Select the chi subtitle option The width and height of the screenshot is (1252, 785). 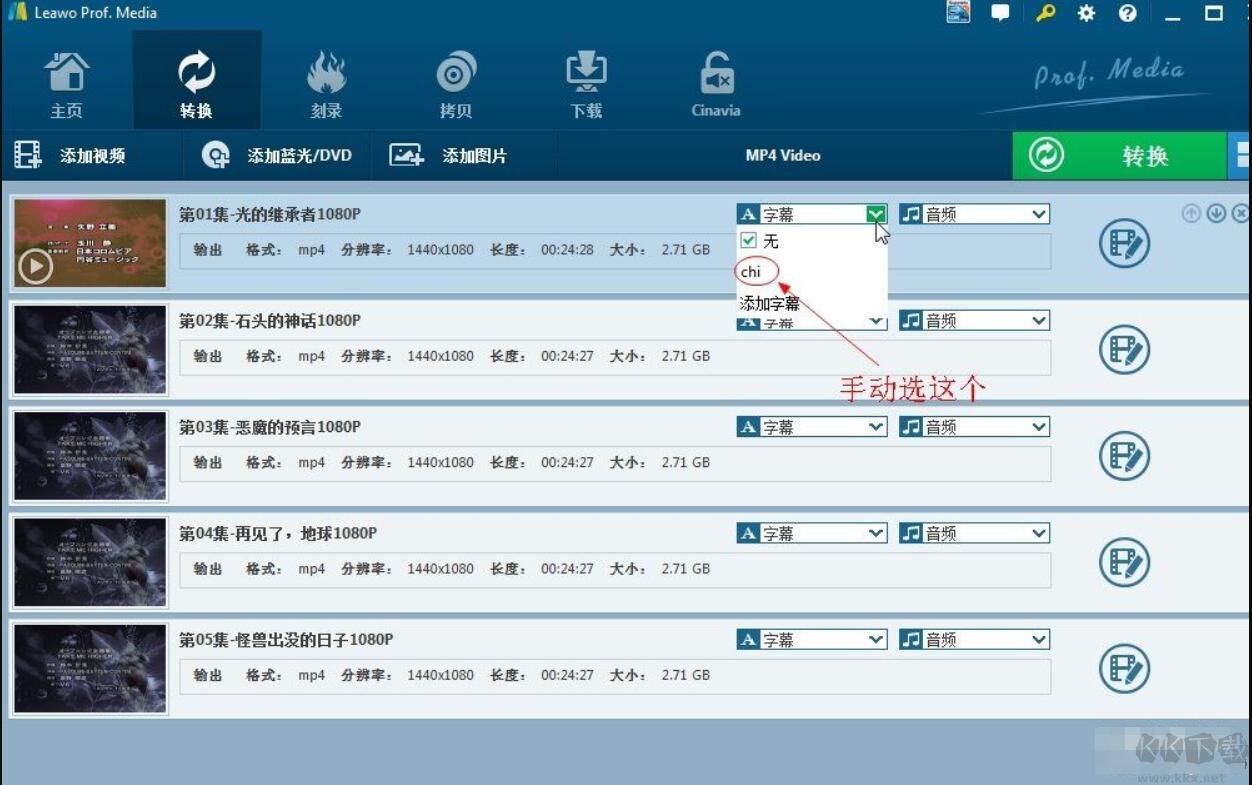pyautogui.click(x=754, y=271)
